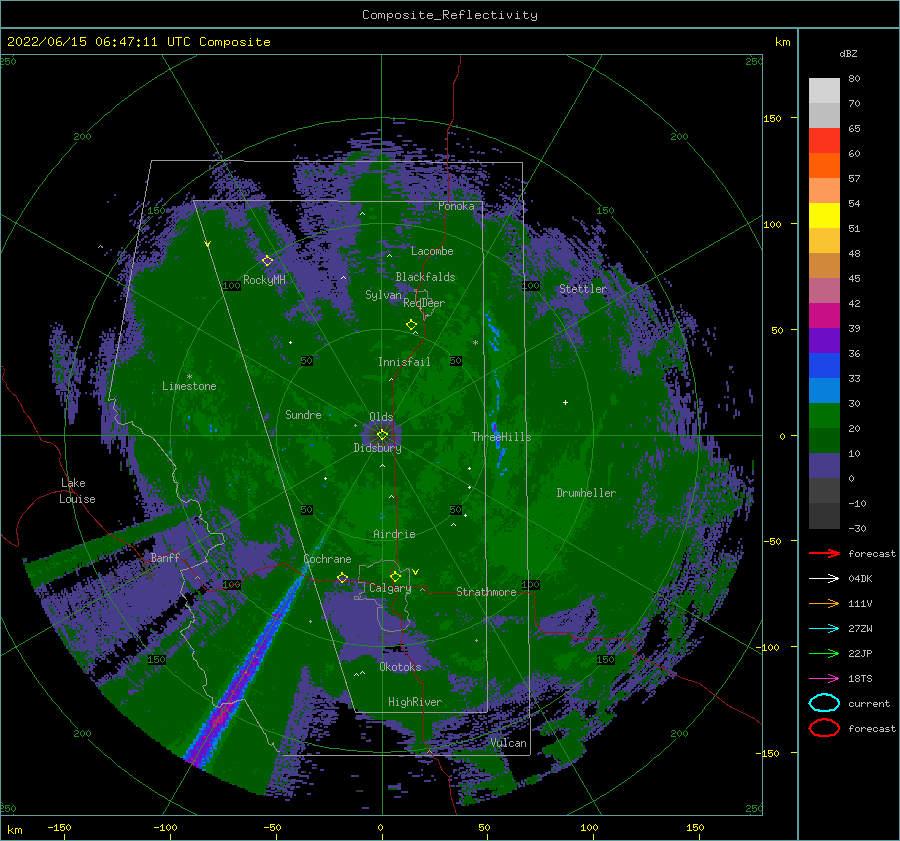Viewport: 900px width, 841px height.
Task: Click the Cochrane label
Action: pos(327,559)
